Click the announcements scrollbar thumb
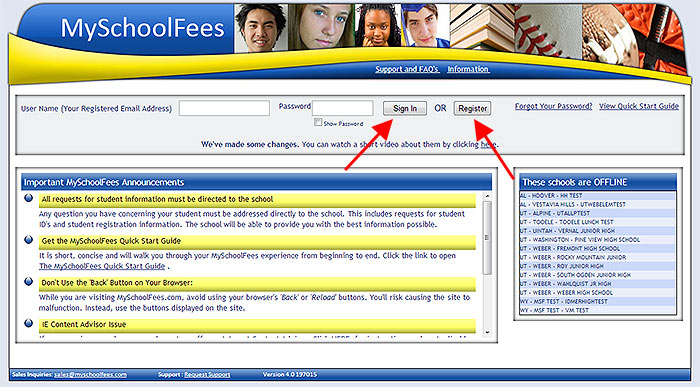700x387 pixels. point(487,237)
